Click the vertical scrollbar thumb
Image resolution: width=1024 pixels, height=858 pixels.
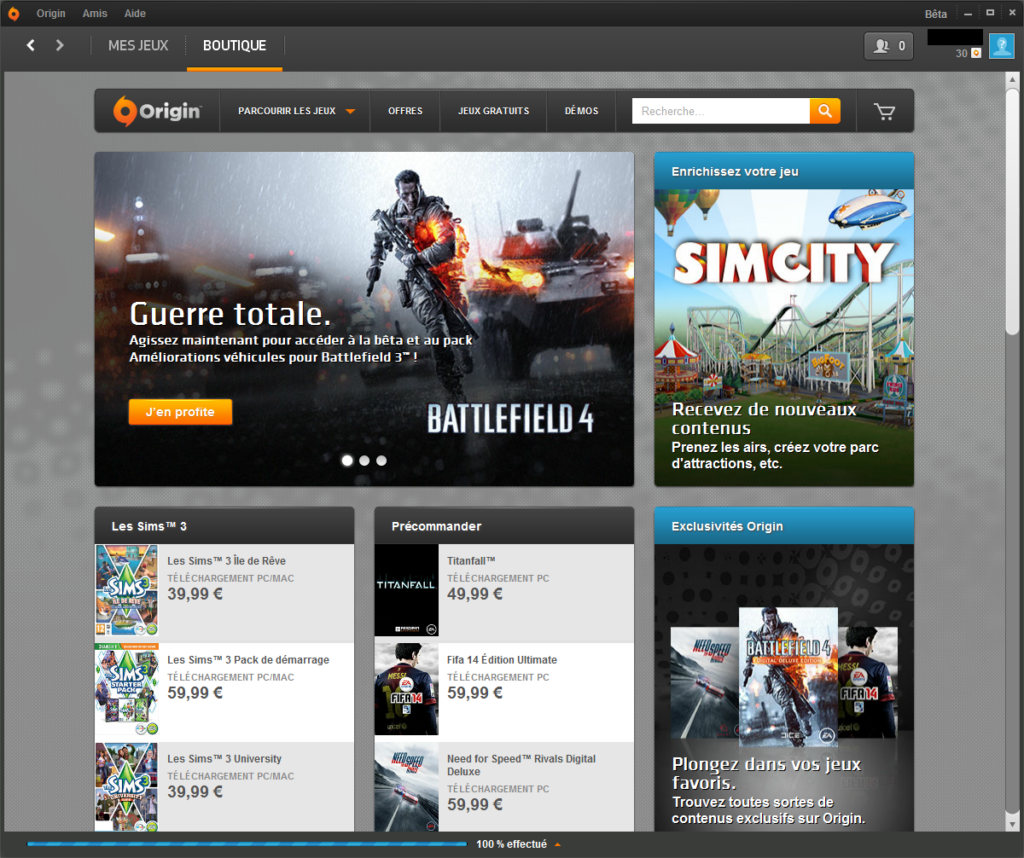[x=1012, y=212]
